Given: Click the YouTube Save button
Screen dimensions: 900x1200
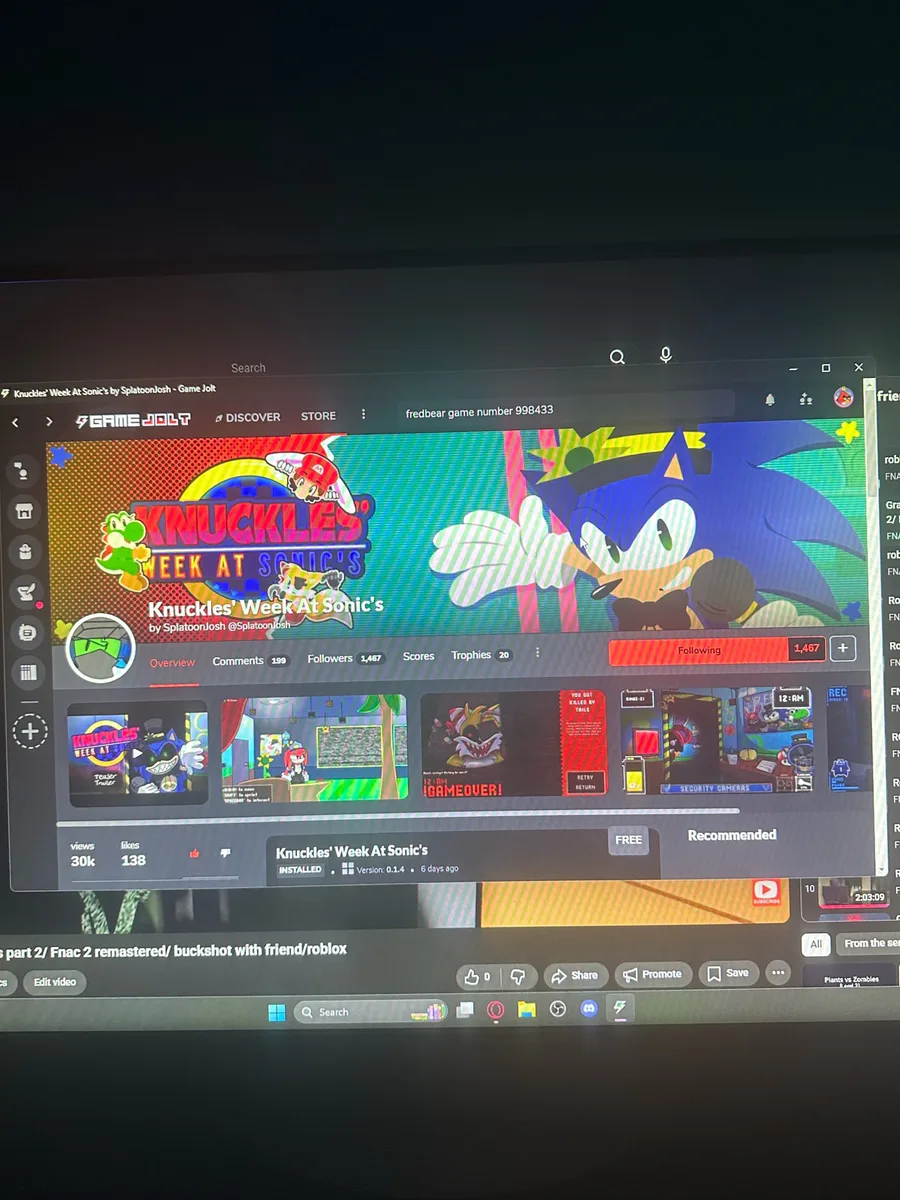Looking at the screenshot, I should 727,973.
